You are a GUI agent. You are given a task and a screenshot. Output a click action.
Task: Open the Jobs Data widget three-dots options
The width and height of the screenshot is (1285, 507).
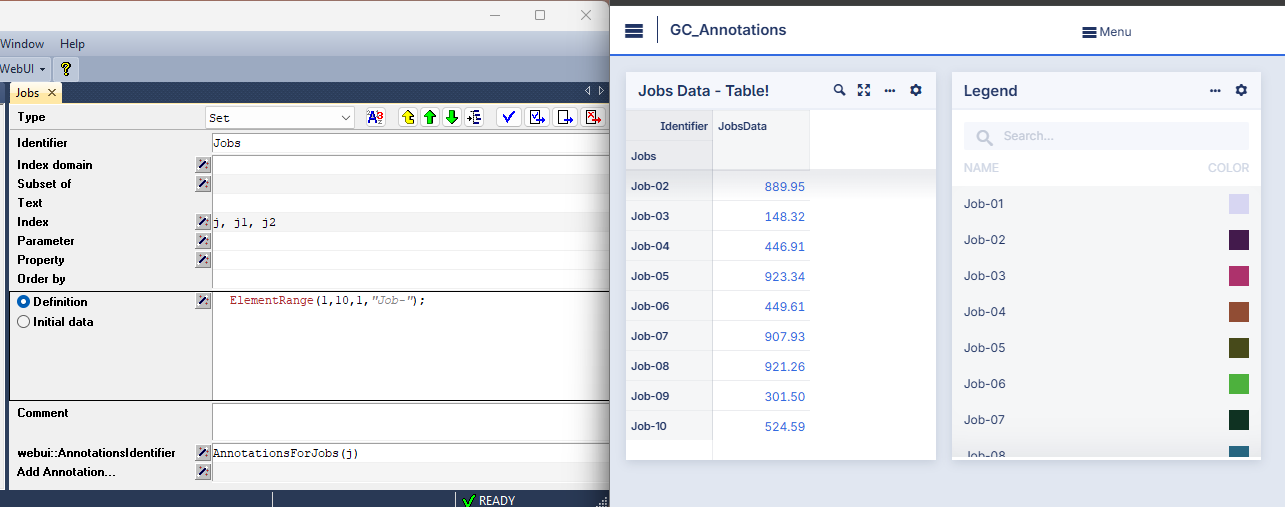889,90
